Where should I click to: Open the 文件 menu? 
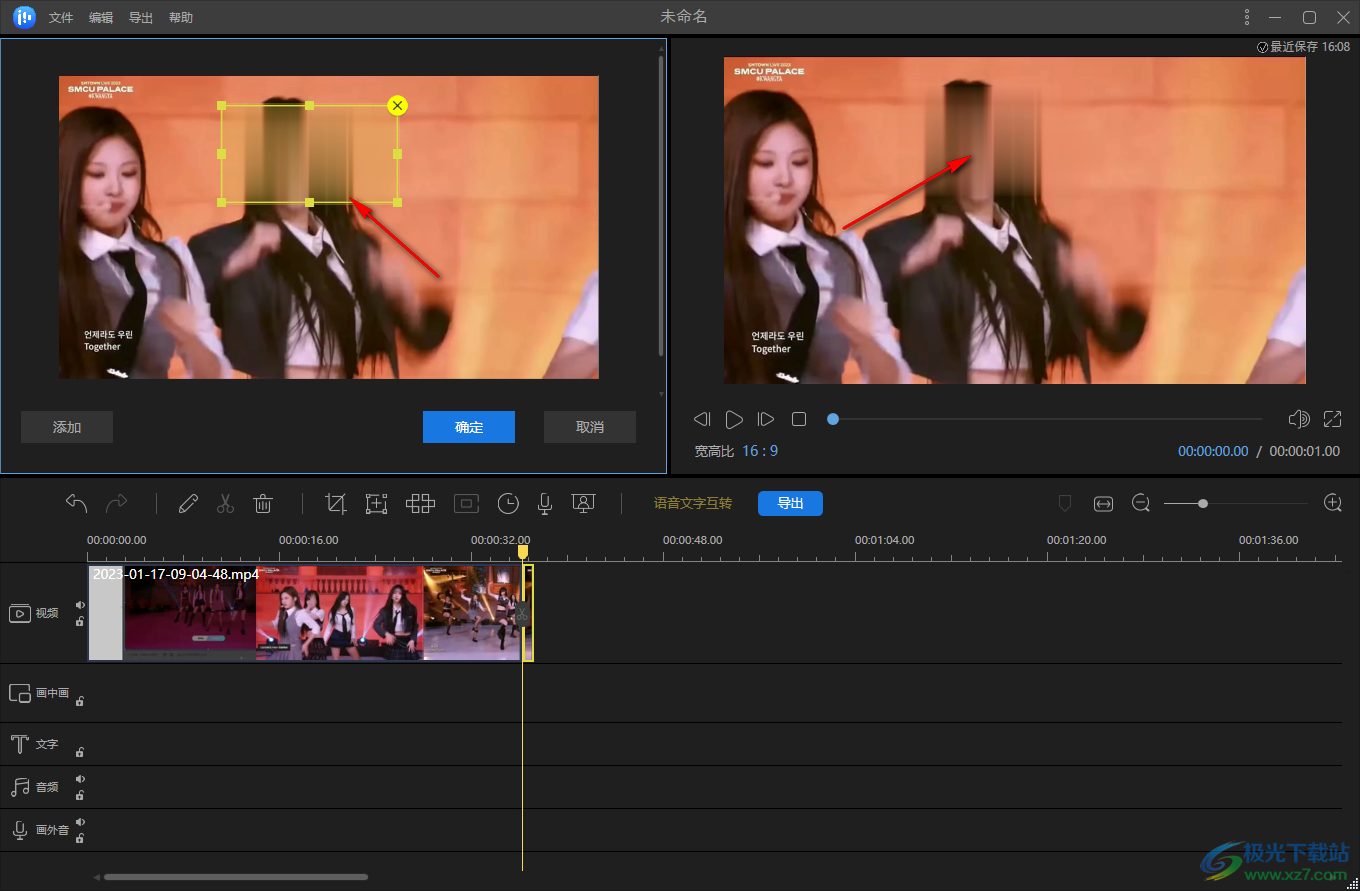click(61, 18)
